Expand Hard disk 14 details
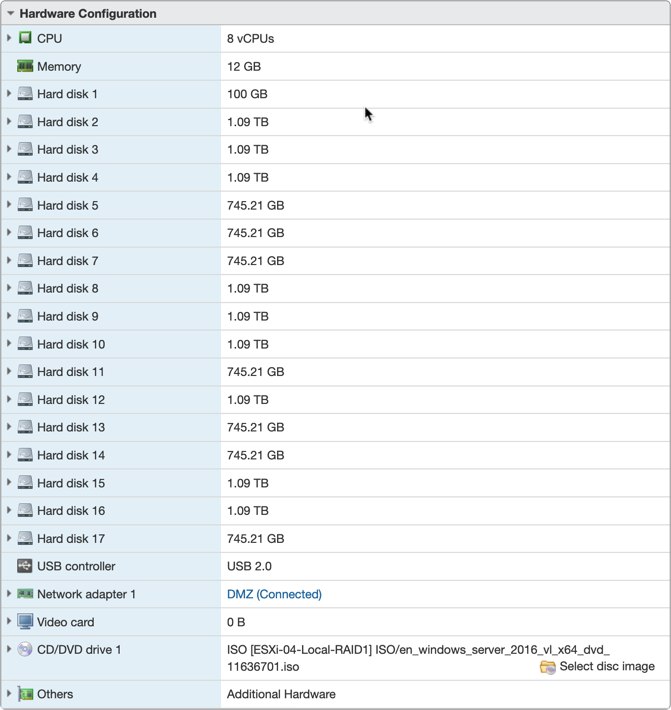This screenshot has height=710, width=671. (x=9, y=455)
